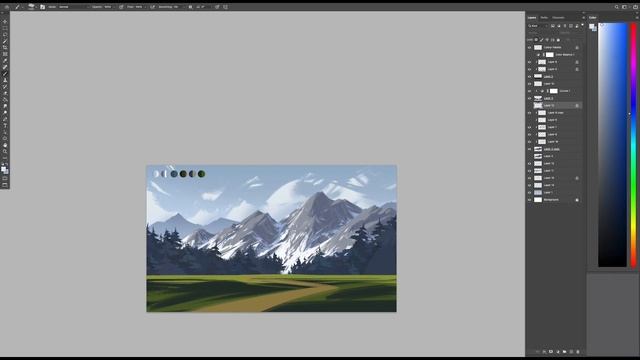Select the Move tool
The image size is (640, 360).
5,21
